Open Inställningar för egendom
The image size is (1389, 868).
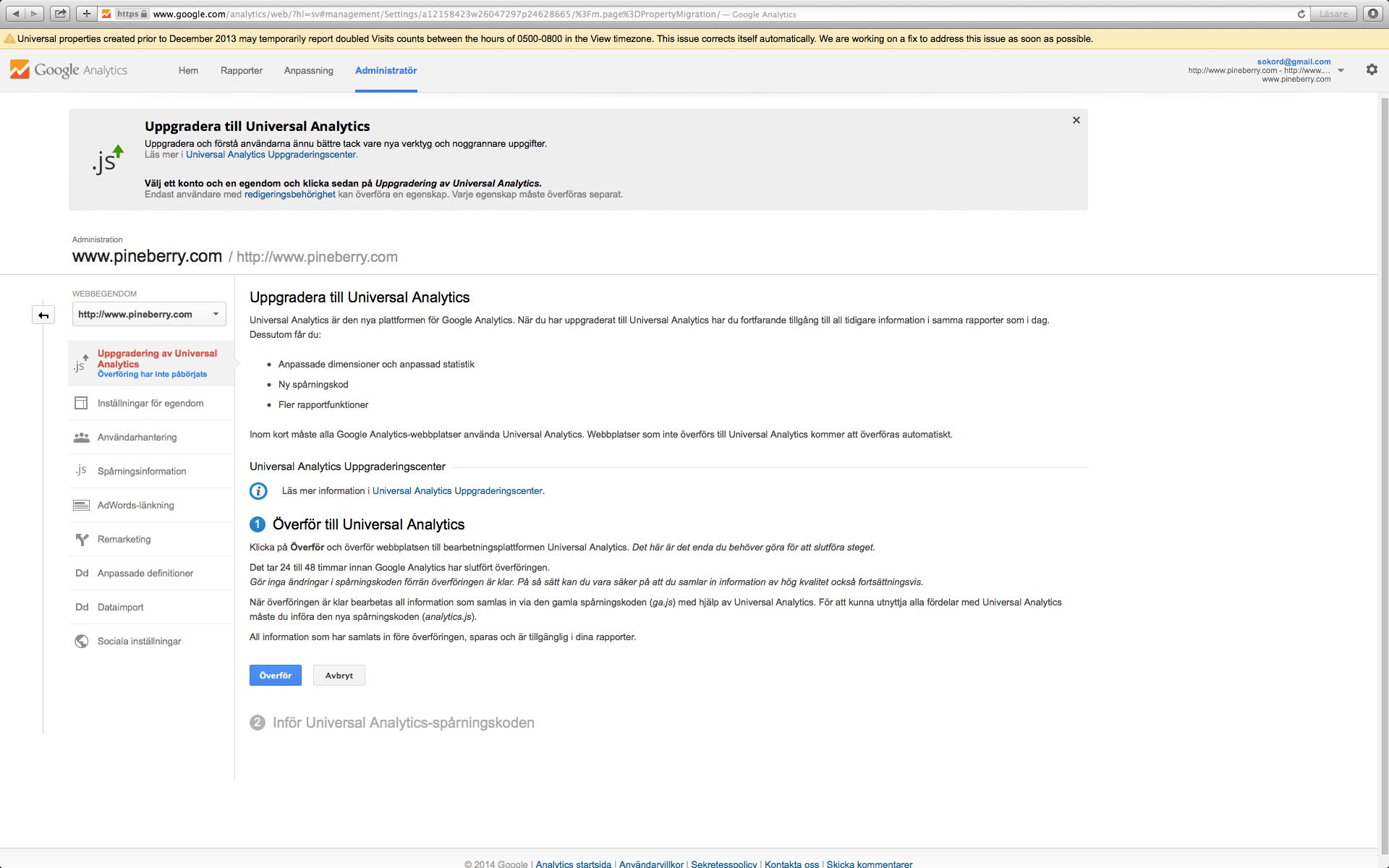[151, 403]
